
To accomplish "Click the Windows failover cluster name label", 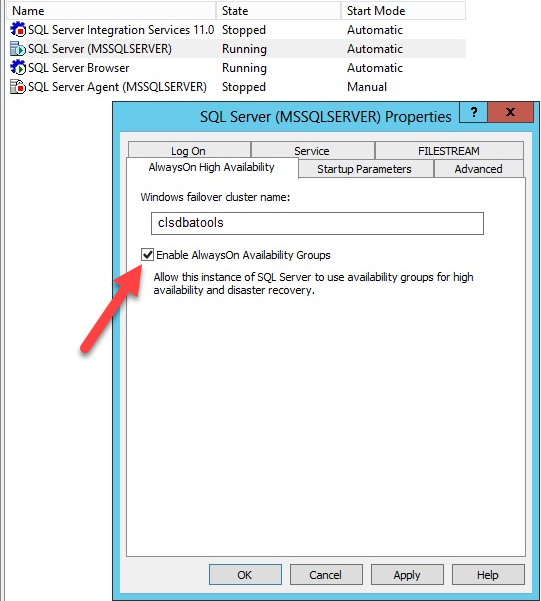I will click(215, 197).
